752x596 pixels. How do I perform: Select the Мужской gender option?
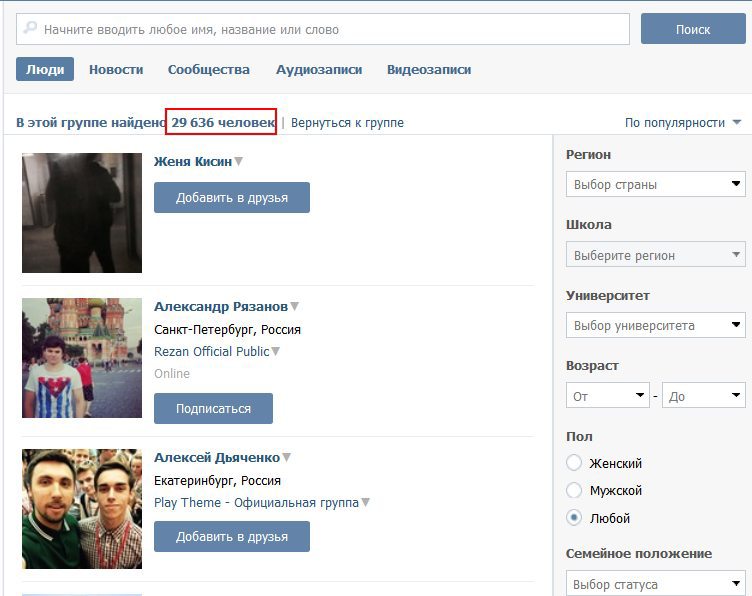pos(574,490)
